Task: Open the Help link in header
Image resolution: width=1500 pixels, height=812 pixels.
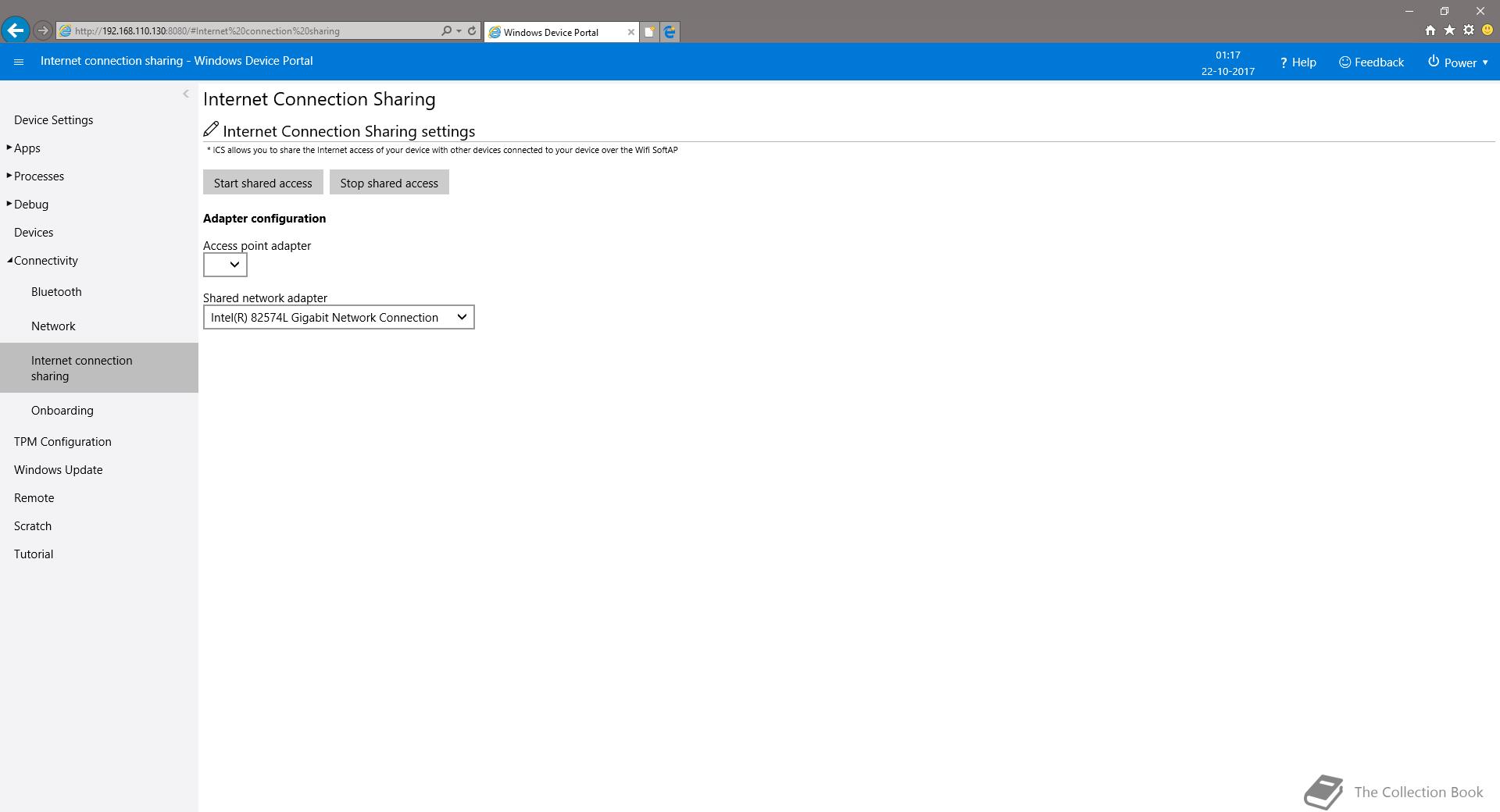Action: coord(1298,62)
